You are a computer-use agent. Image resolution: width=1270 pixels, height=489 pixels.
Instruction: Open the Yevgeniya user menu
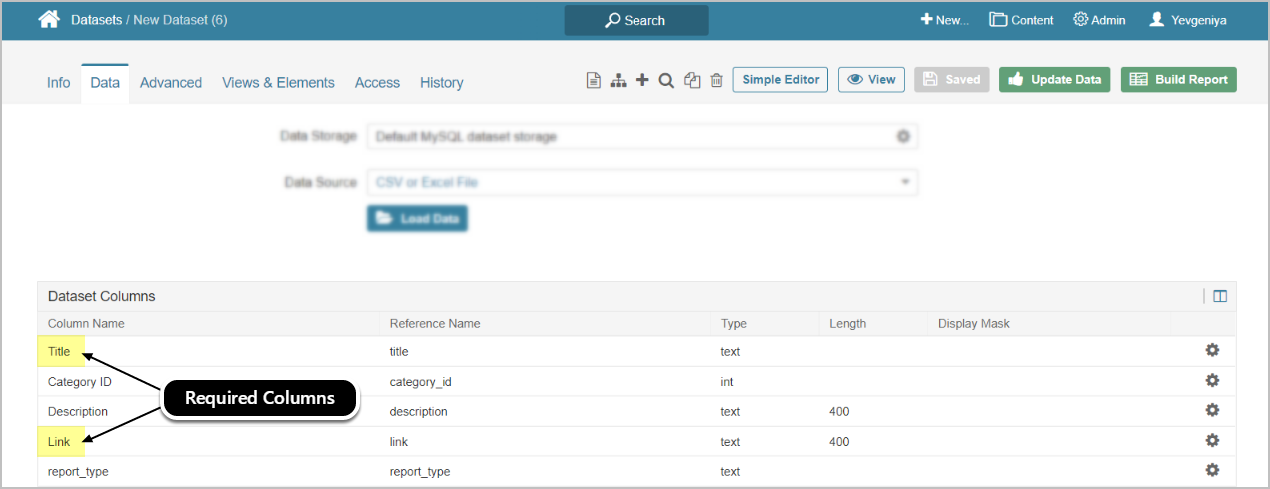(1187, 20)
